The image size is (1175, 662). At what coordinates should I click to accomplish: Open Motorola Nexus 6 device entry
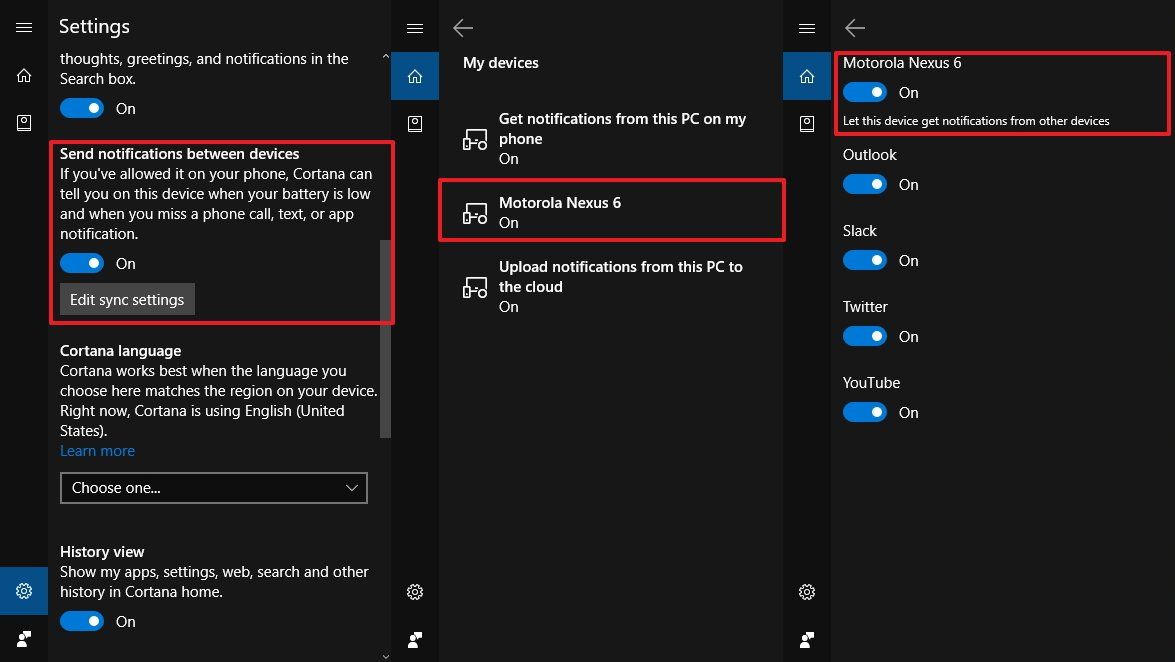[611, 211]
